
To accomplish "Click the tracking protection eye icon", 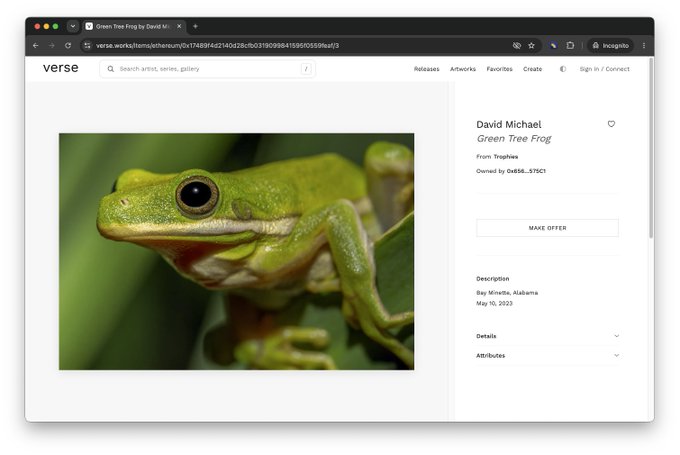I will (517, 46).
